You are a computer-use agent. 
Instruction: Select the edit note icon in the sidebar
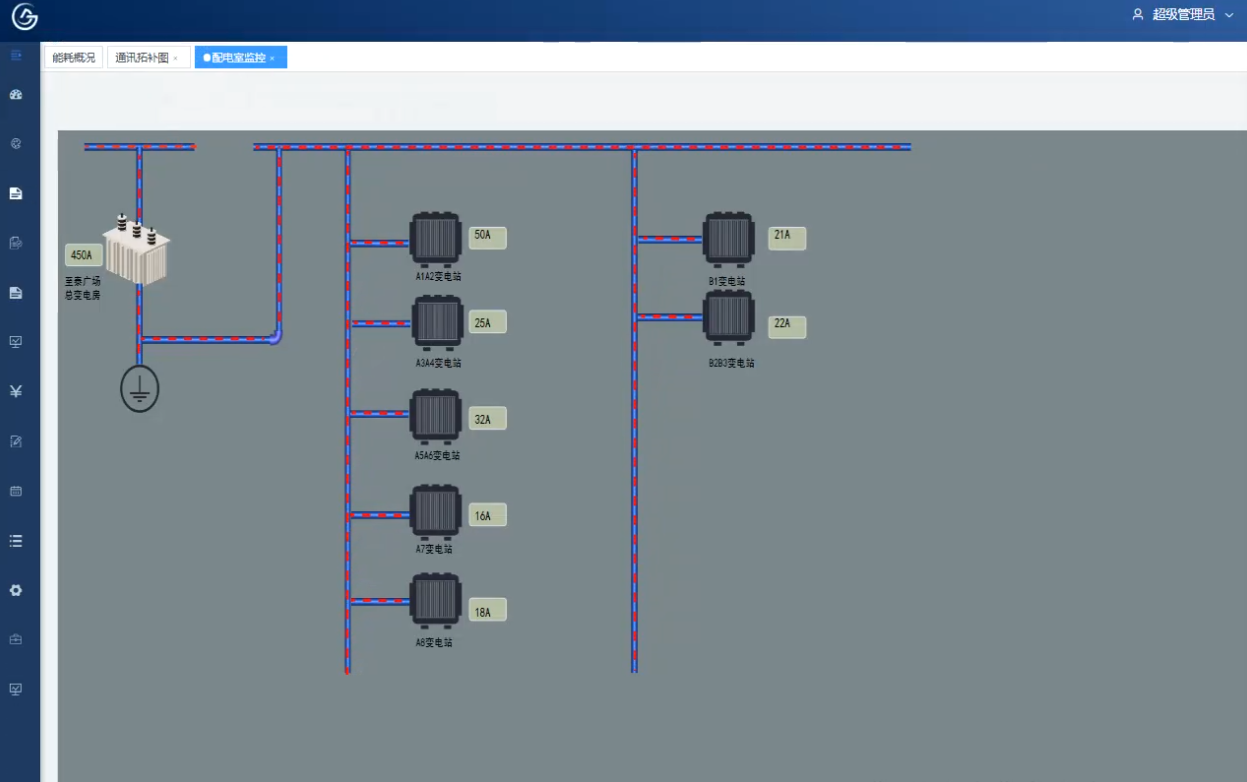[x=16, y=441]
